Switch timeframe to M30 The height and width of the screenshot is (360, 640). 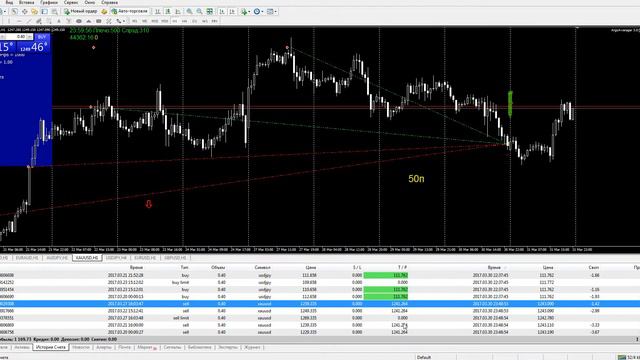164,21
